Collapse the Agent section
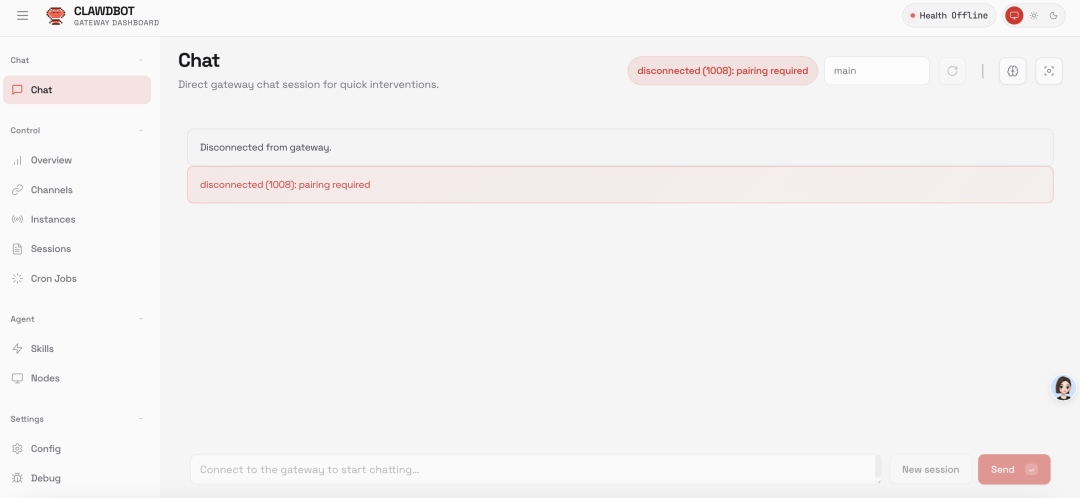 (141, 319)
